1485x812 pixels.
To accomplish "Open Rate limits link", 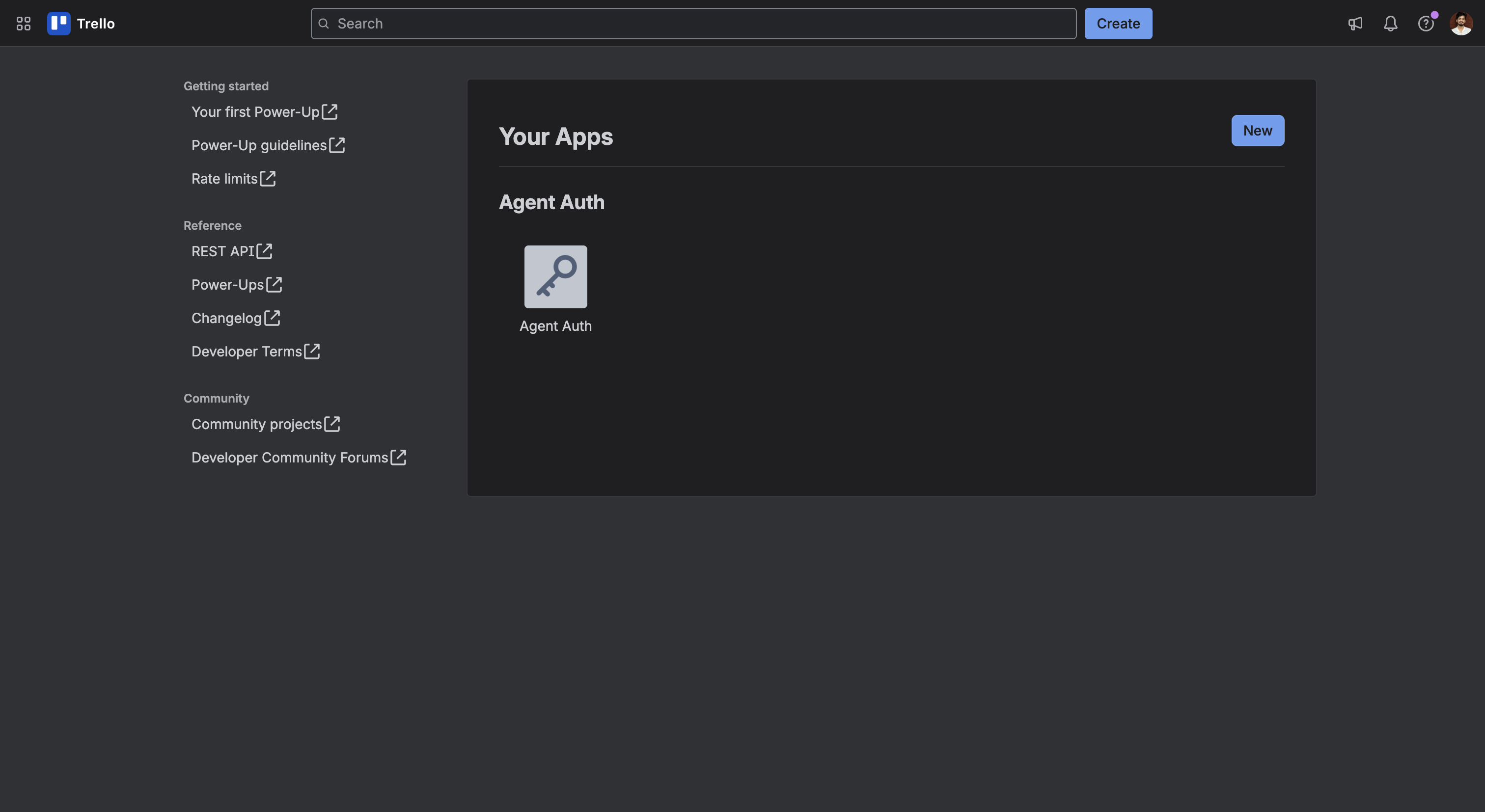I will pyautogui.click(x=224, y=179).
